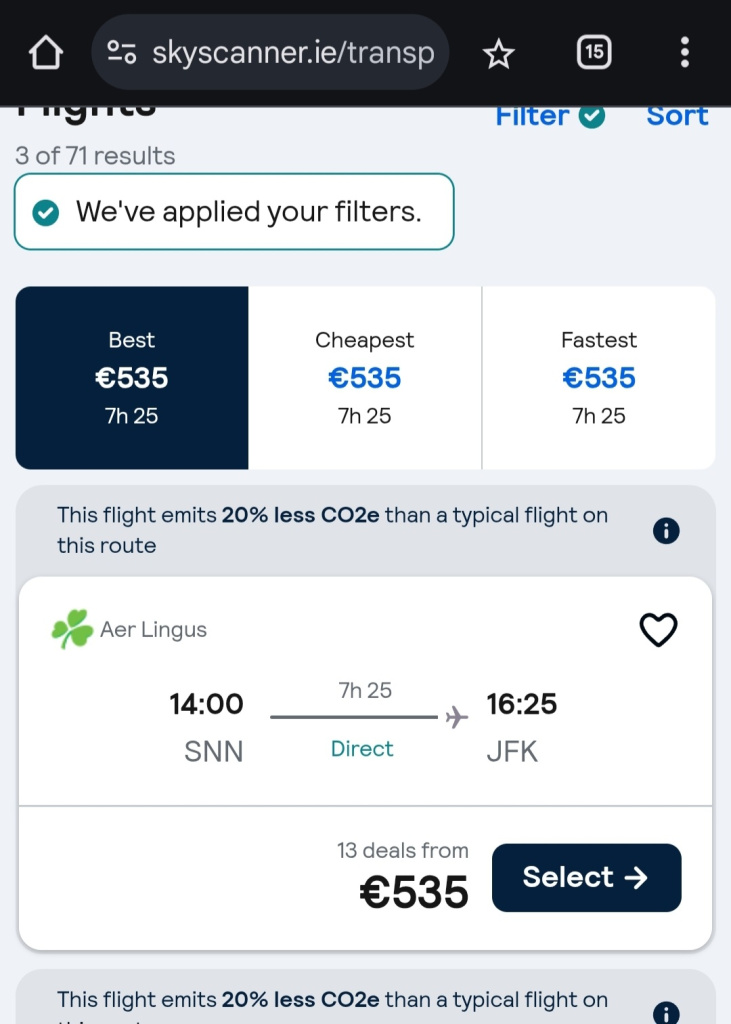Click the filters applied notification

tap(234, 212)
